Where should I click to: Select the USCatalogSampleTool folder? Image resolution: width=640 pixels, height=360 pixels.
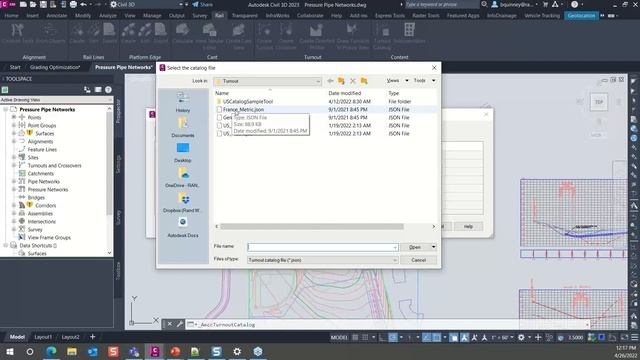[248, 101]
